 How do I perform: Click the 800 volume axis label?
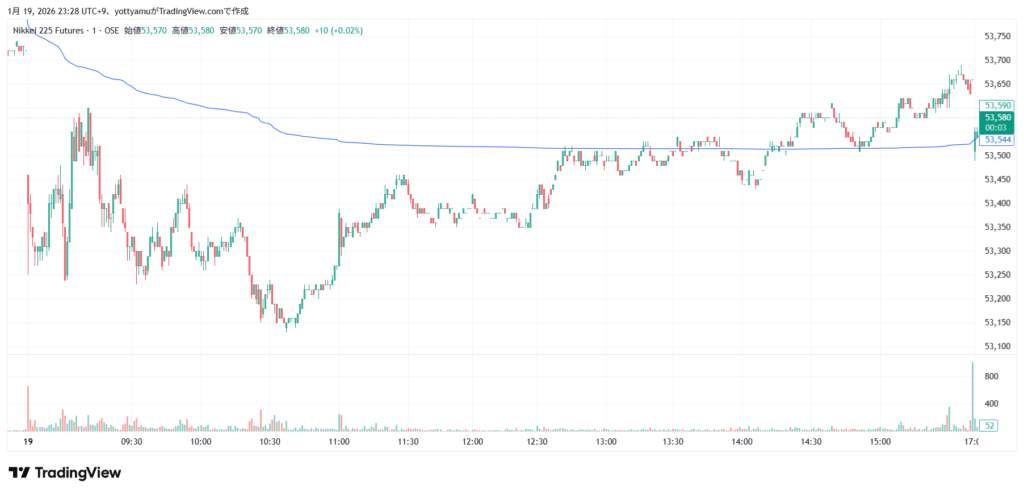(992, 376)
